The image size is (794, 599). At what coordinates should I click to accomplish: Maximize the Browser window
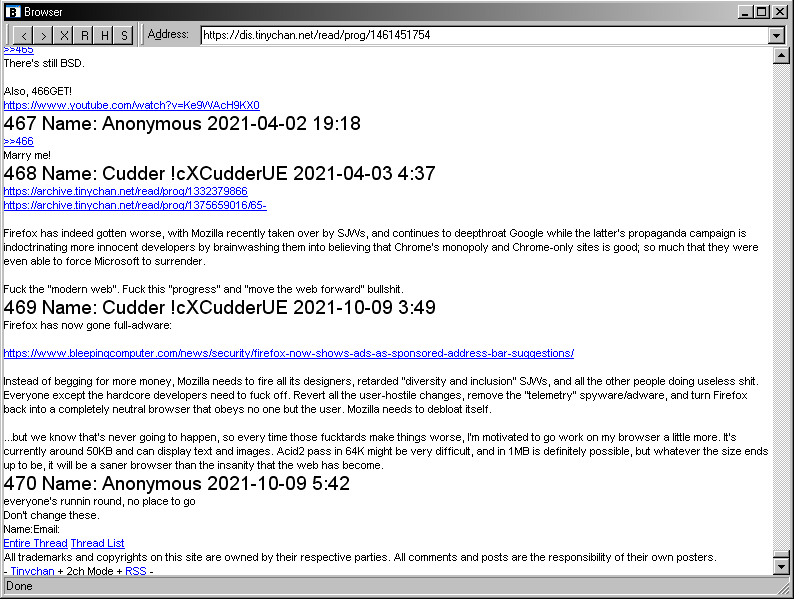761,12
